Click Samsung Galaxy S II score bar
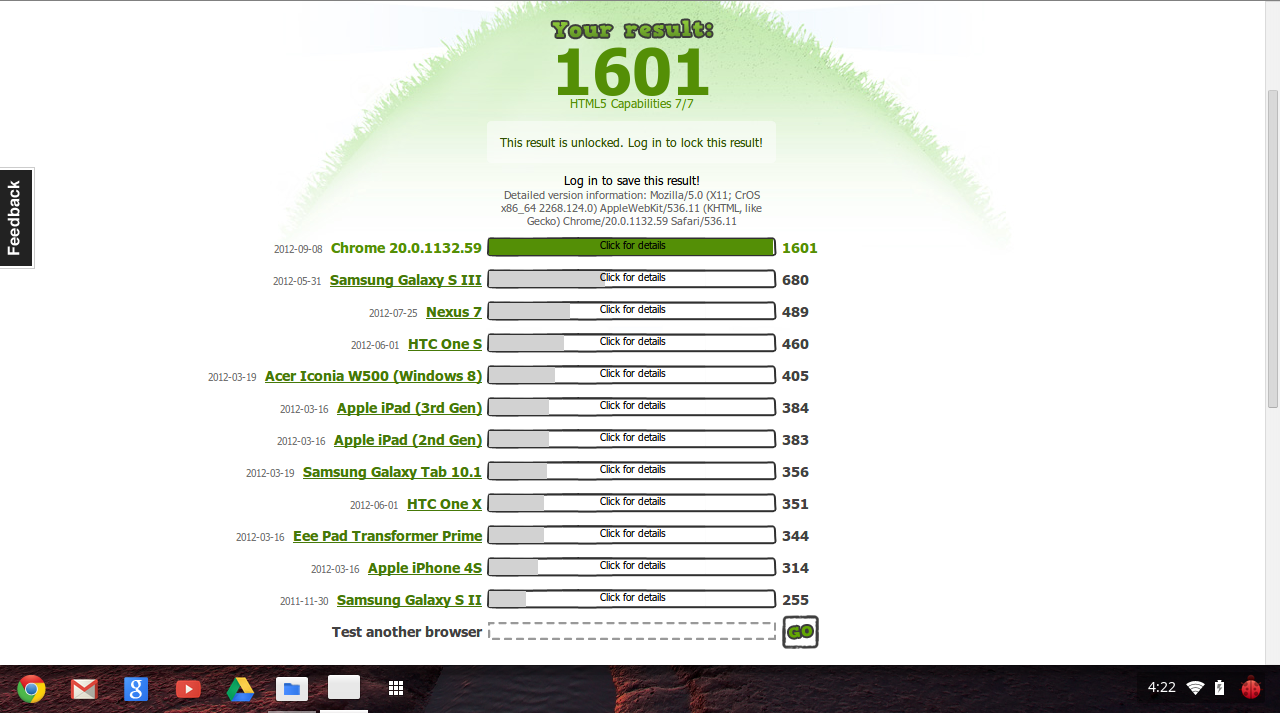 pos(631,599)
